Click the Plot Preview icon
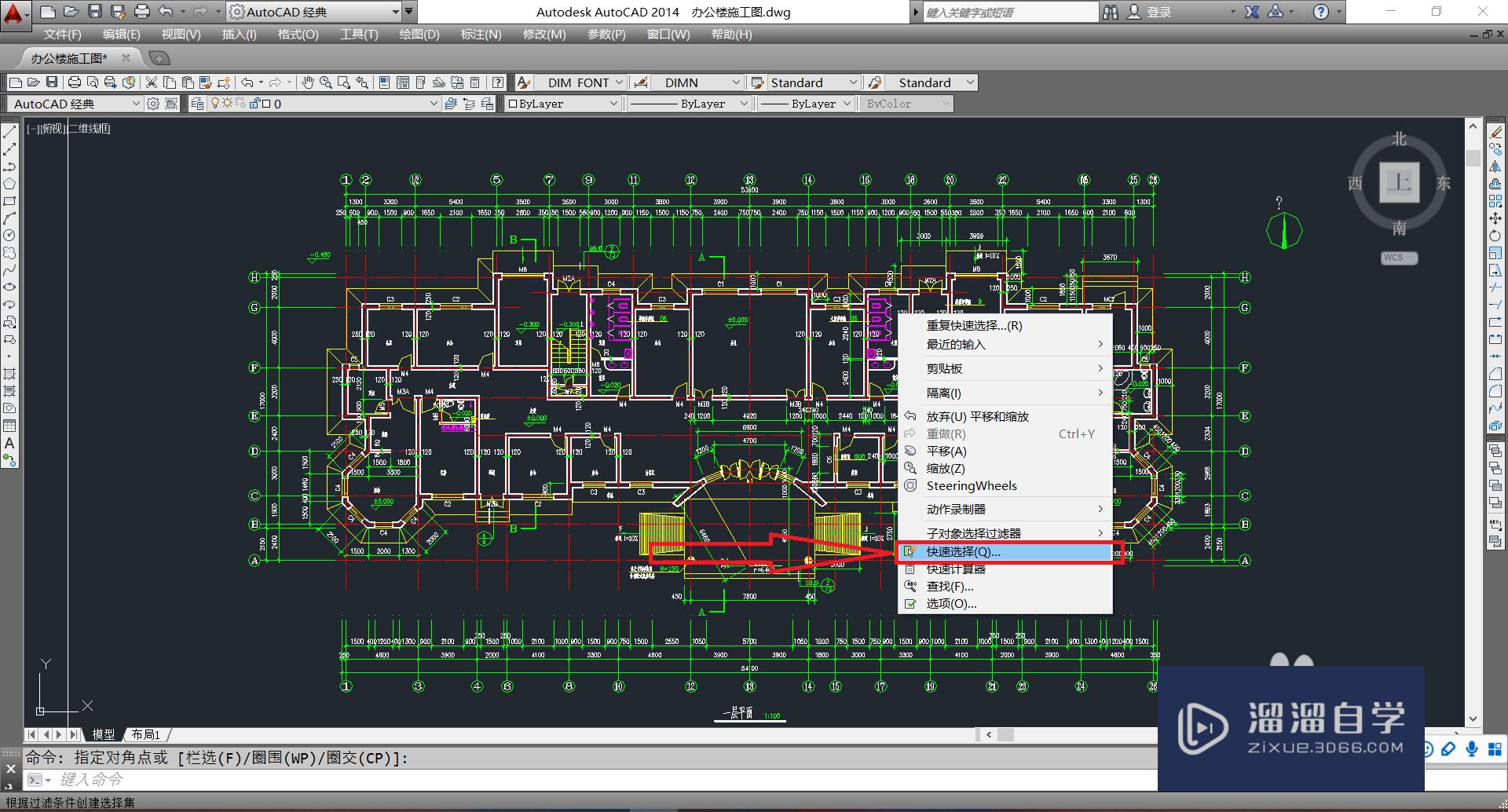 93,82
